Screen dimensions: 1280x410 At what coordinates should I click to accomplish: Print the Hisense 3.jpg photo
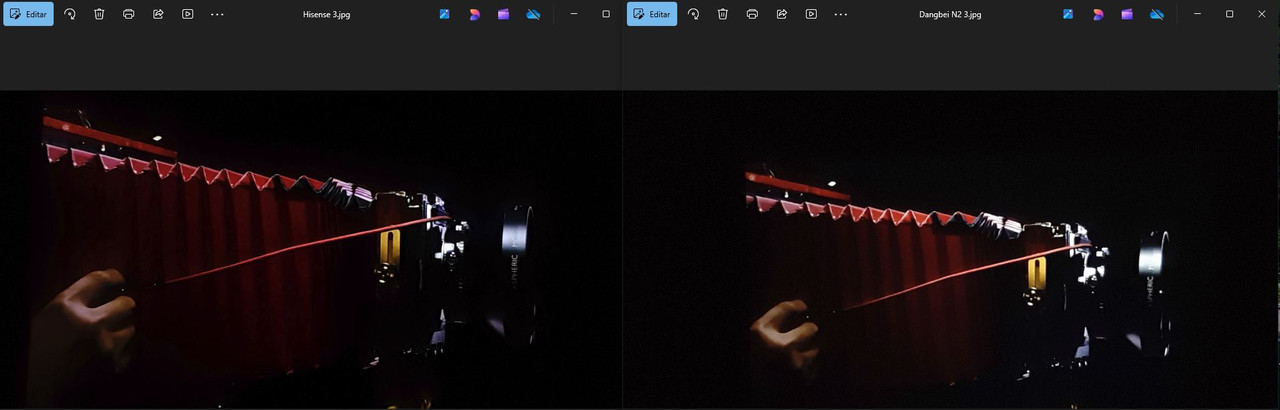coord(129,14)
